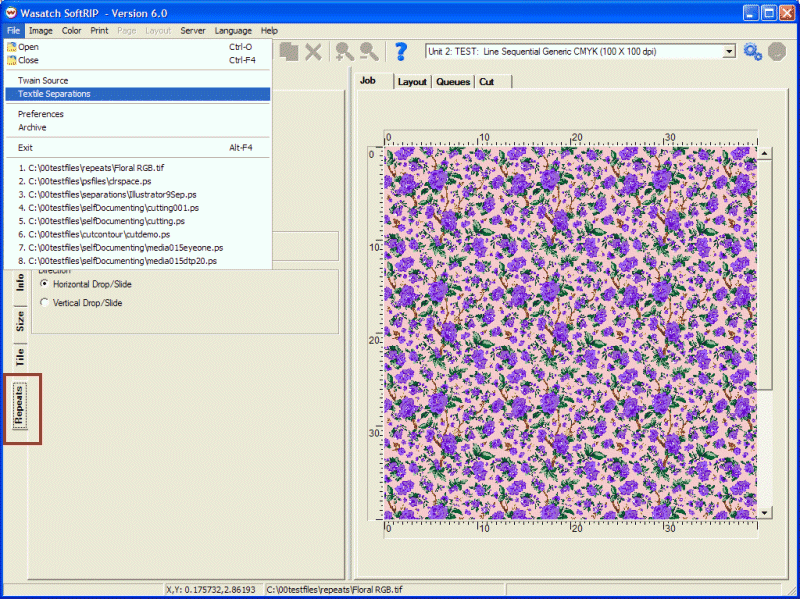Image resolution: width=800 pixels, height=599 pixels.
Task: Click the Unit 2: TEST printer combo box
Action: point(580,52)
